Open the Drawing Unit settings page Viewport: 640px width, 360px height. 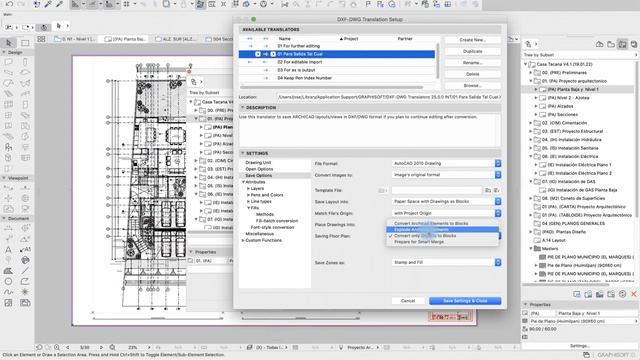click(258, 162)
